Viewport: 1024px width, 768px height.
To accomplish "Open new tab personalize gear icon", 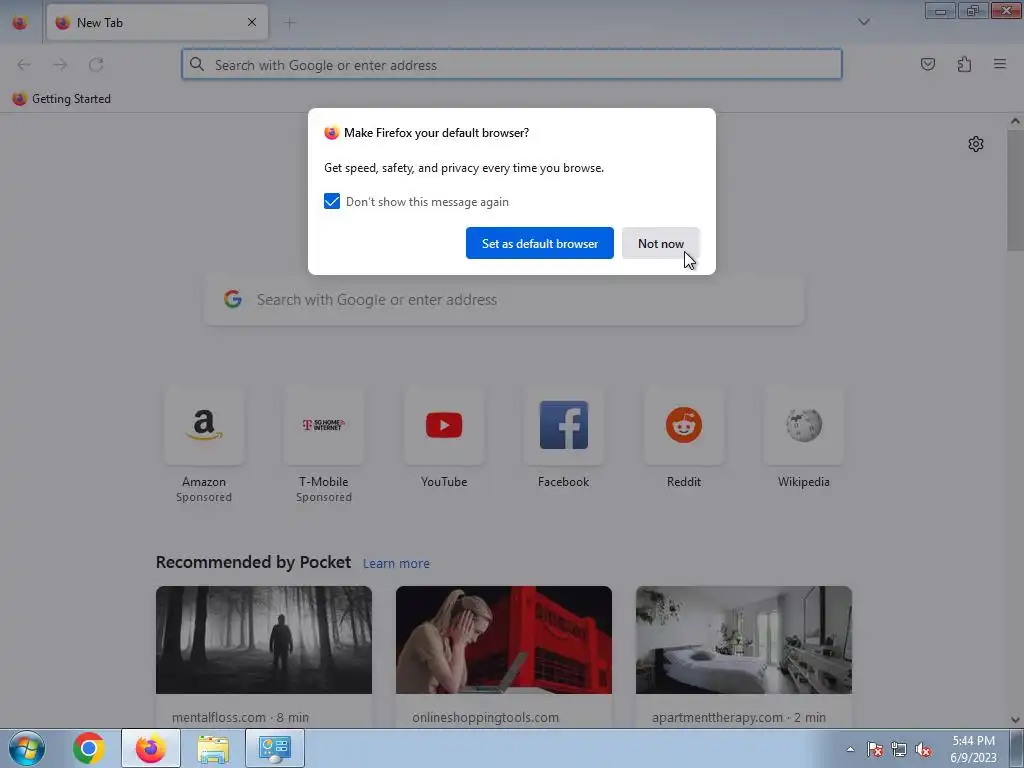I will coord(976,144).
